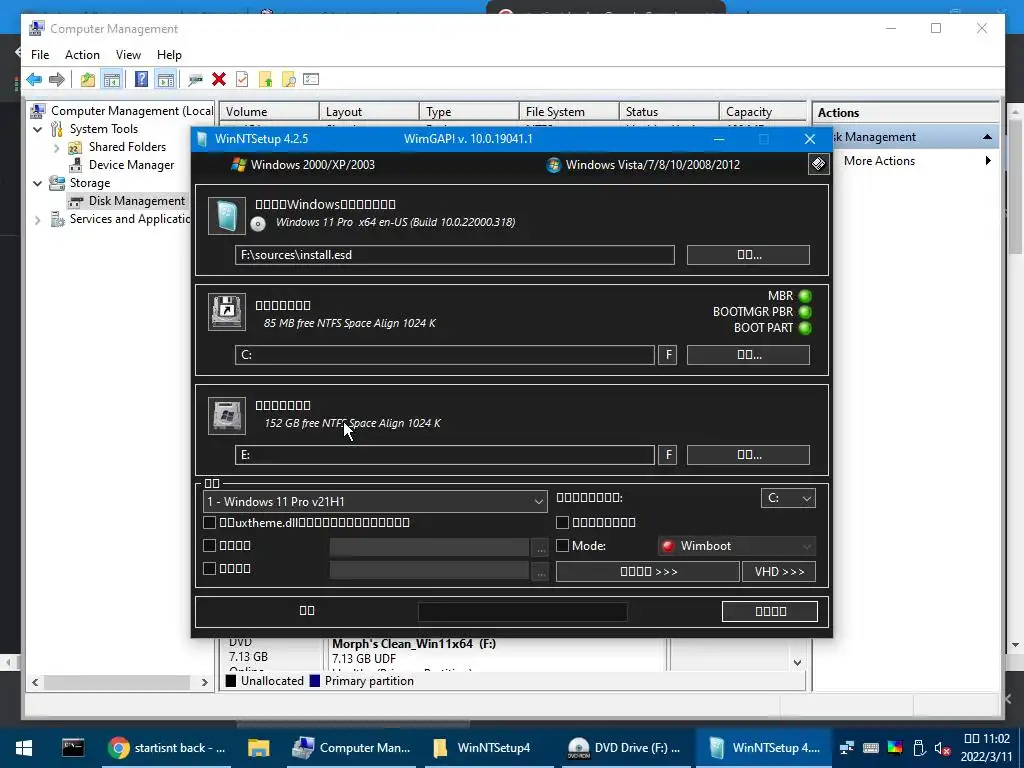Image resolution: width=1024 pixels, height=768 pixels.
Task: Open Command Prompt from the taskbar
Action: (x=72, y=748)
